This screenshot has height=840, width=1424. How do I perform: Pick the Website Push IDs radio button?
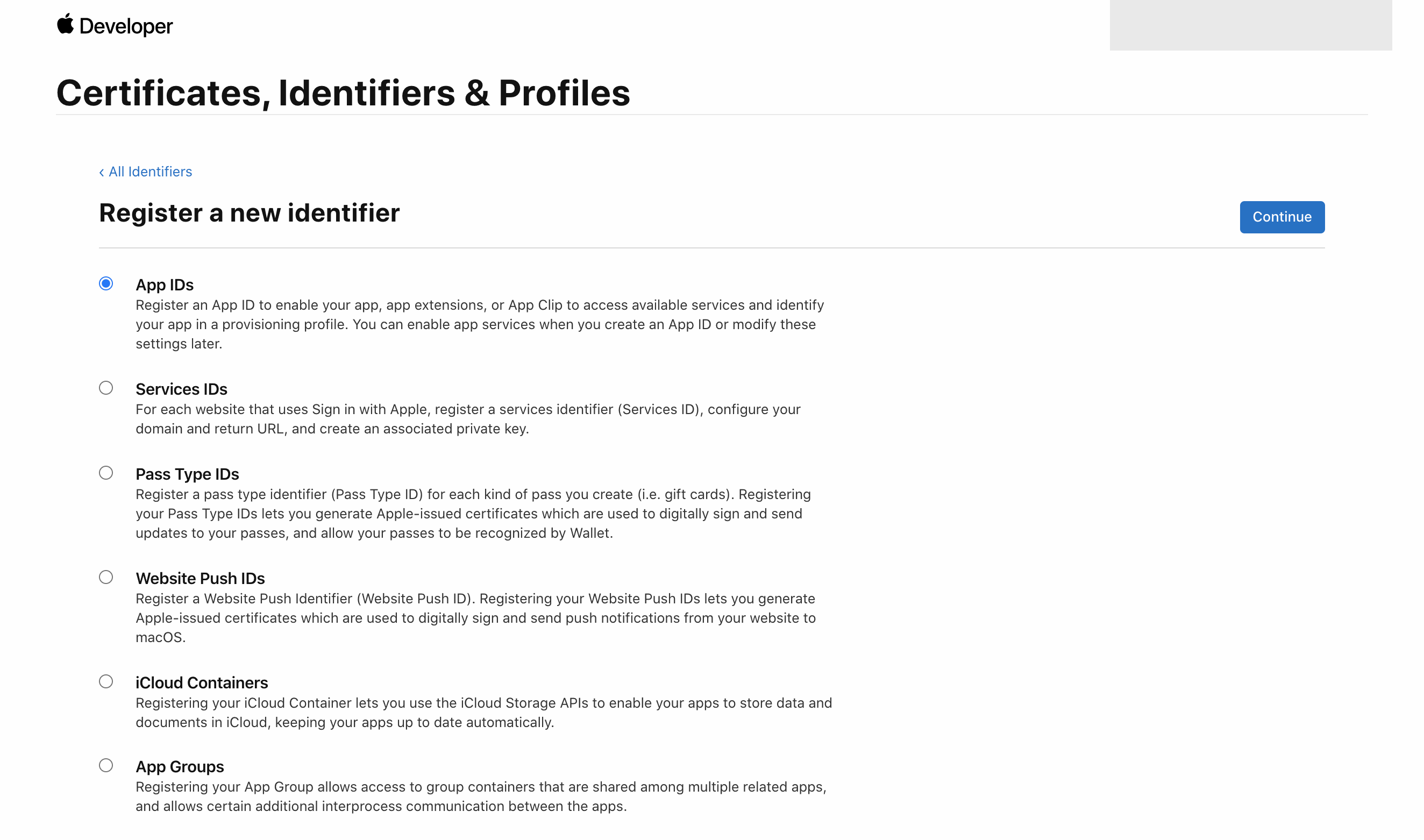(x=106, y=577)
